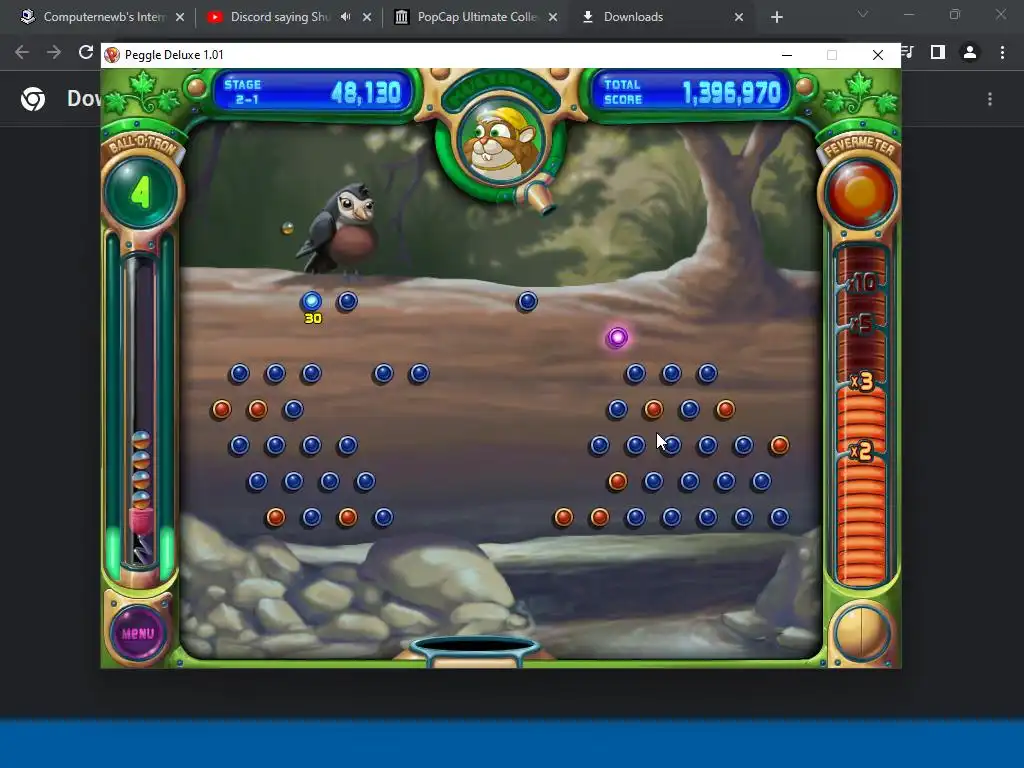Click the Peggle Deluxe 1.01 window title
Screen dimensions: 1024x768
[174, 55]
